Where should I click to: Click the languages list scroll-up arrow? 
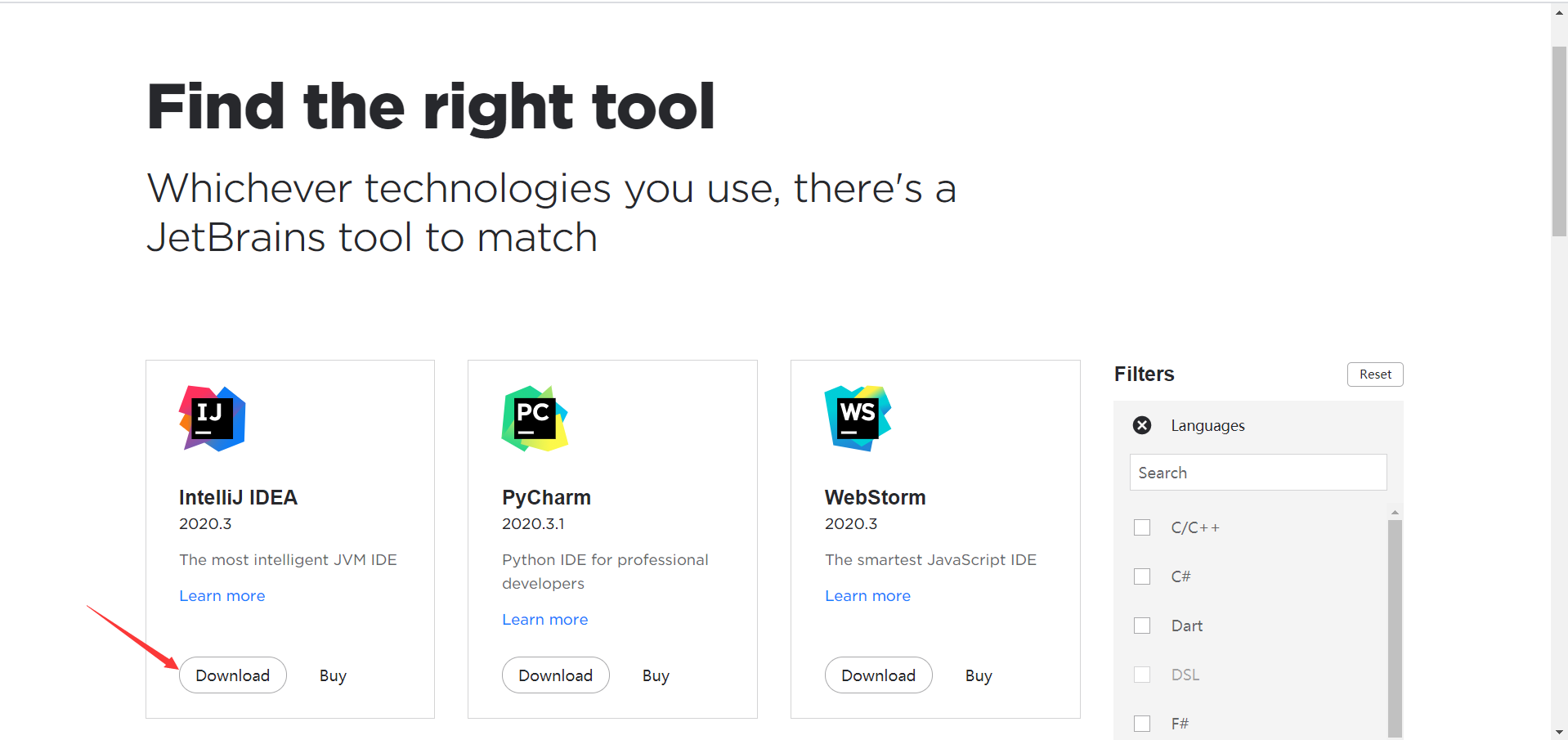tap(1395, 513)
